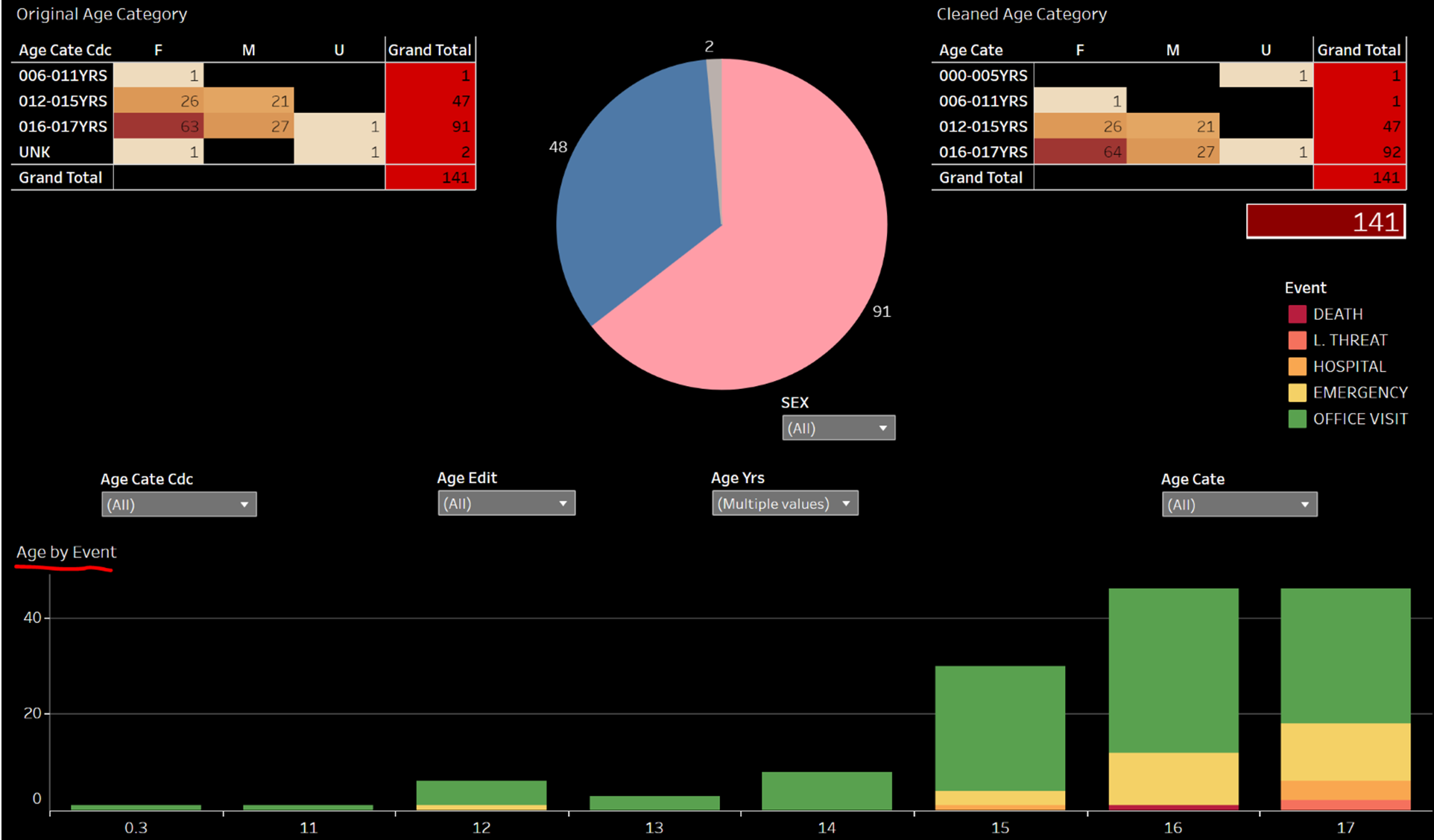Open Age Yrs multiple values dropdown
This screenshot has width=1434, height=840.
(x=785, y=504)
